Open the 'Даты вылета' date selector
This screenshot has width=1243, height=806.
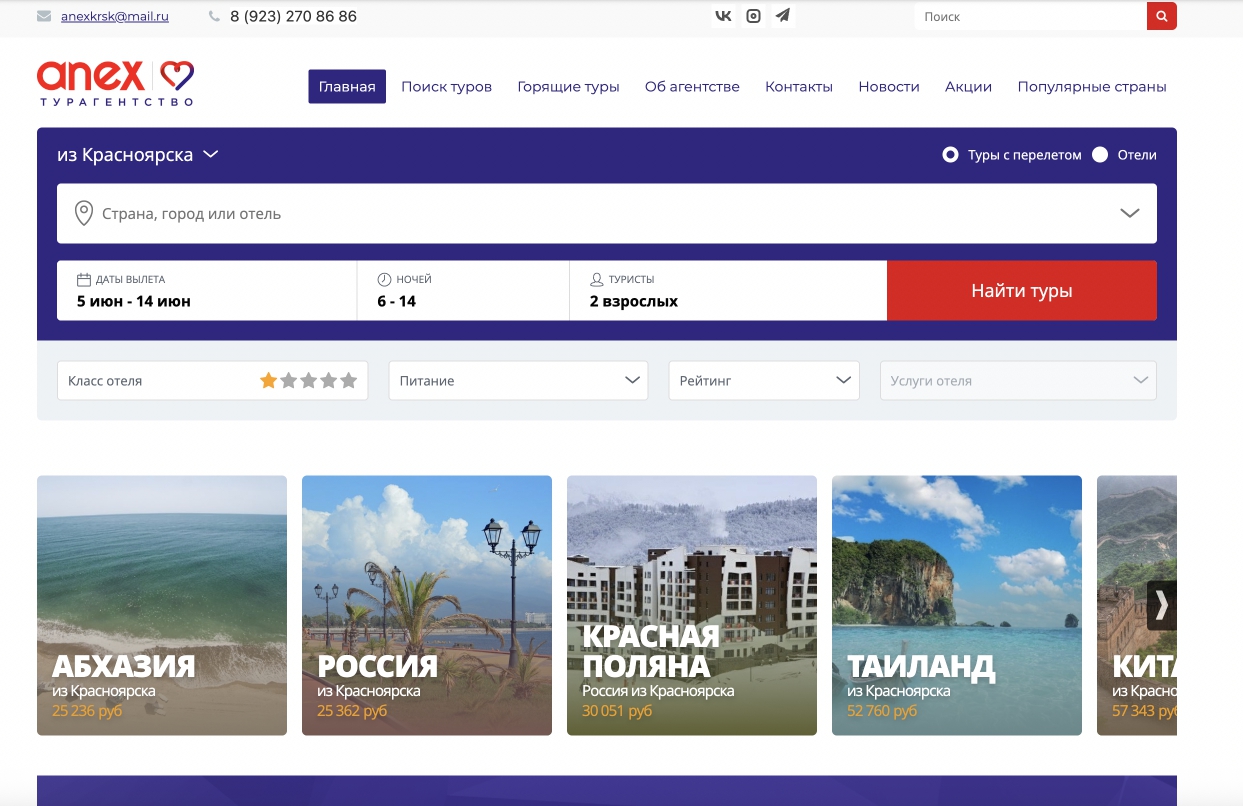click(x=206, y=291)
